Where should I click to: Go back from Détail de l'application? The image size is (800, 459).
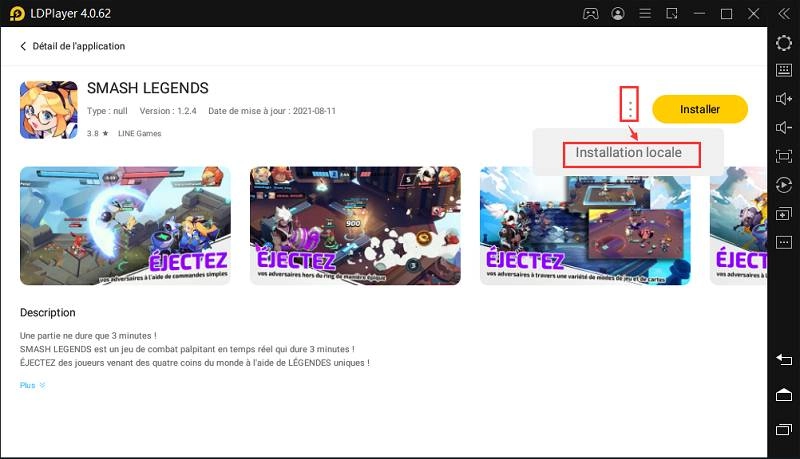pyautogui.click(x=24, y=46)
